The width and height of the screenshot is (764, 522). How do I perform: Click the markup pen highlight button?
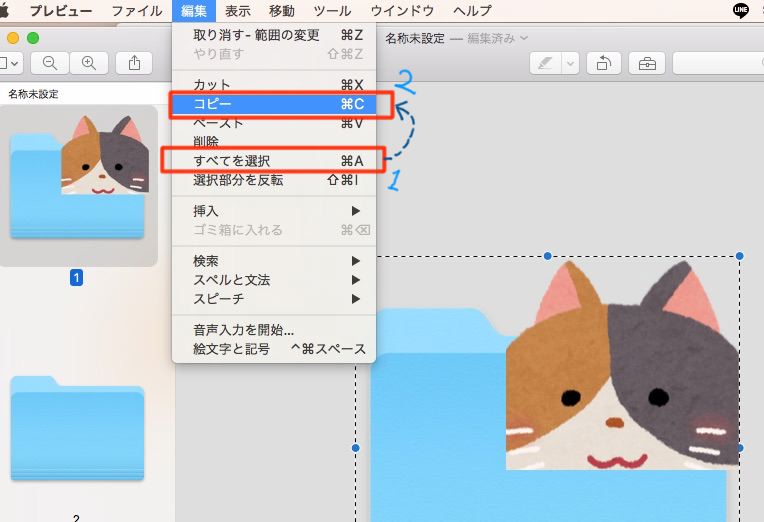tap(545, 63)
